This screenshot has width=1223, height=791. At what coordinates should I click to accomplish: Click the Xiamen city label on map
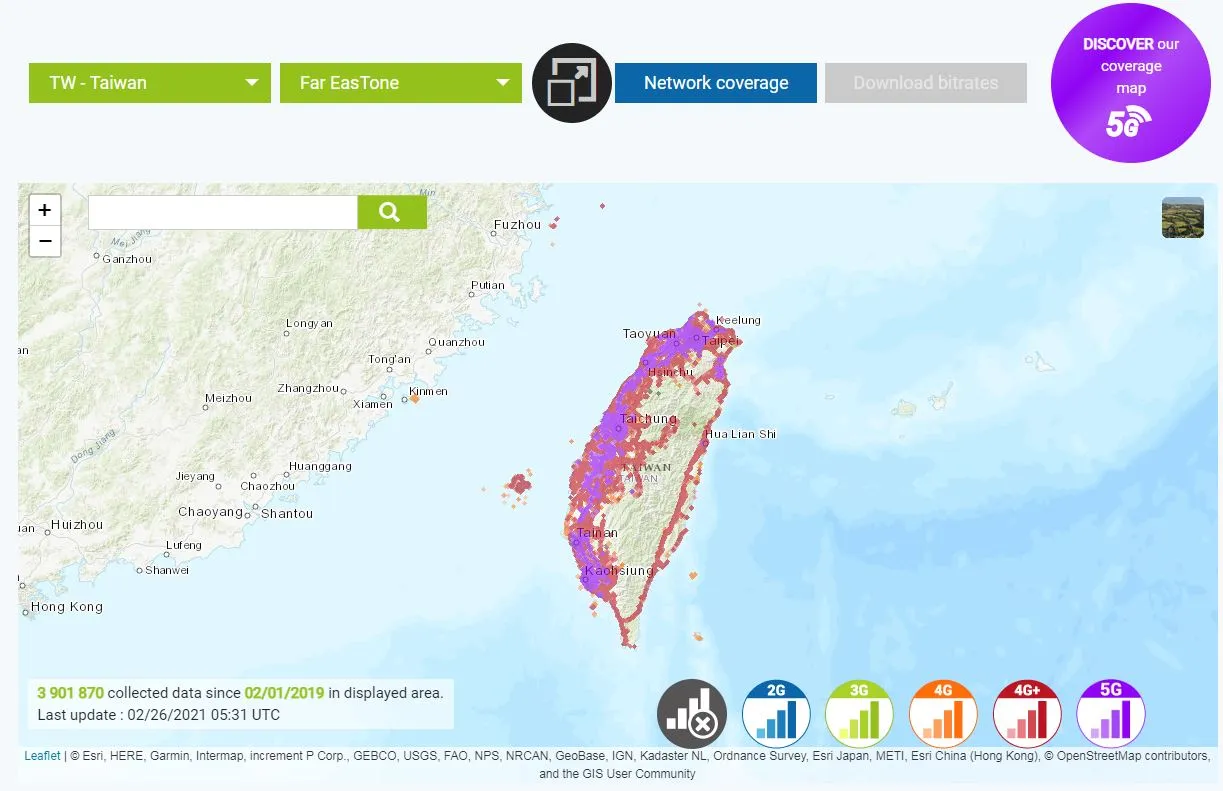pos(373,404)
